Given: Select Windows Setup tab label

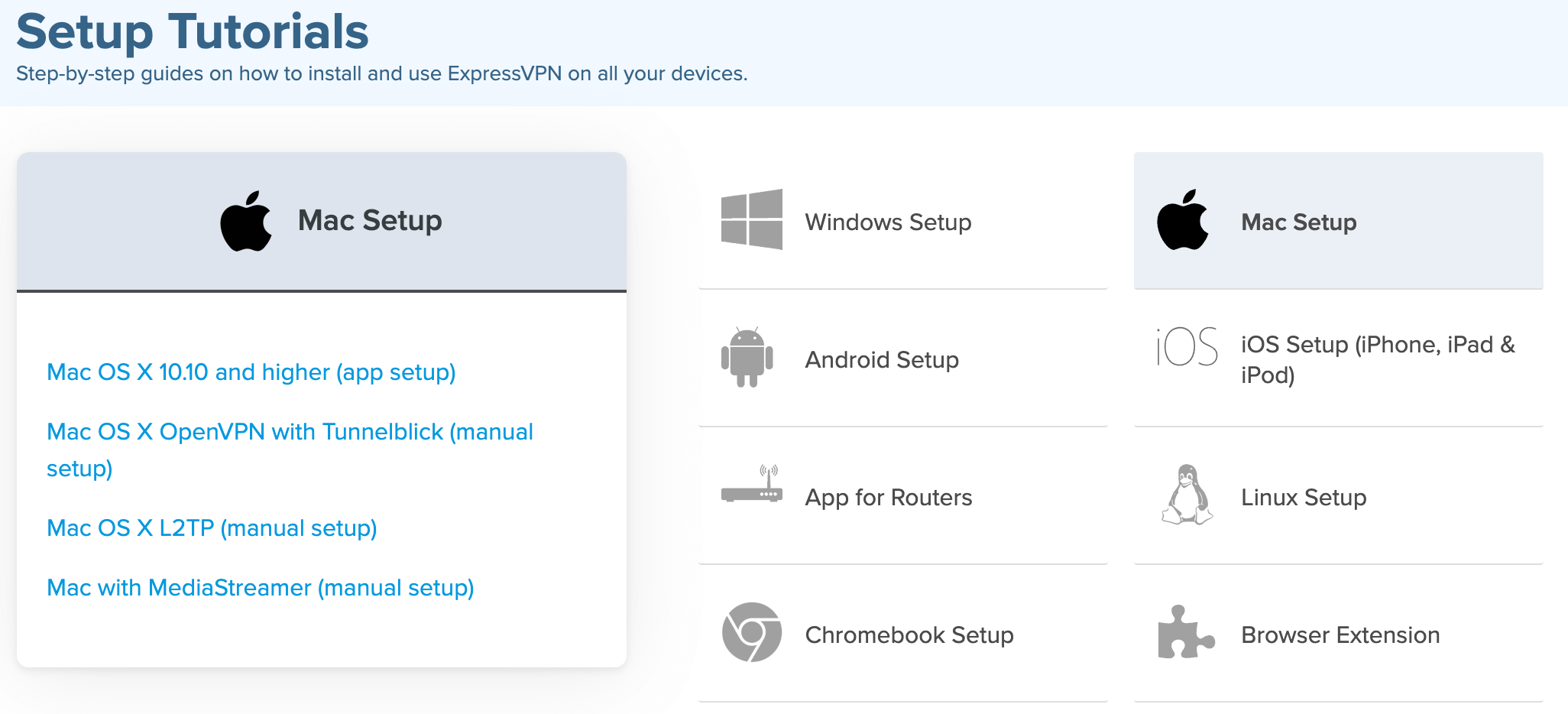Looking at the screenshot, I should (888, 222).
